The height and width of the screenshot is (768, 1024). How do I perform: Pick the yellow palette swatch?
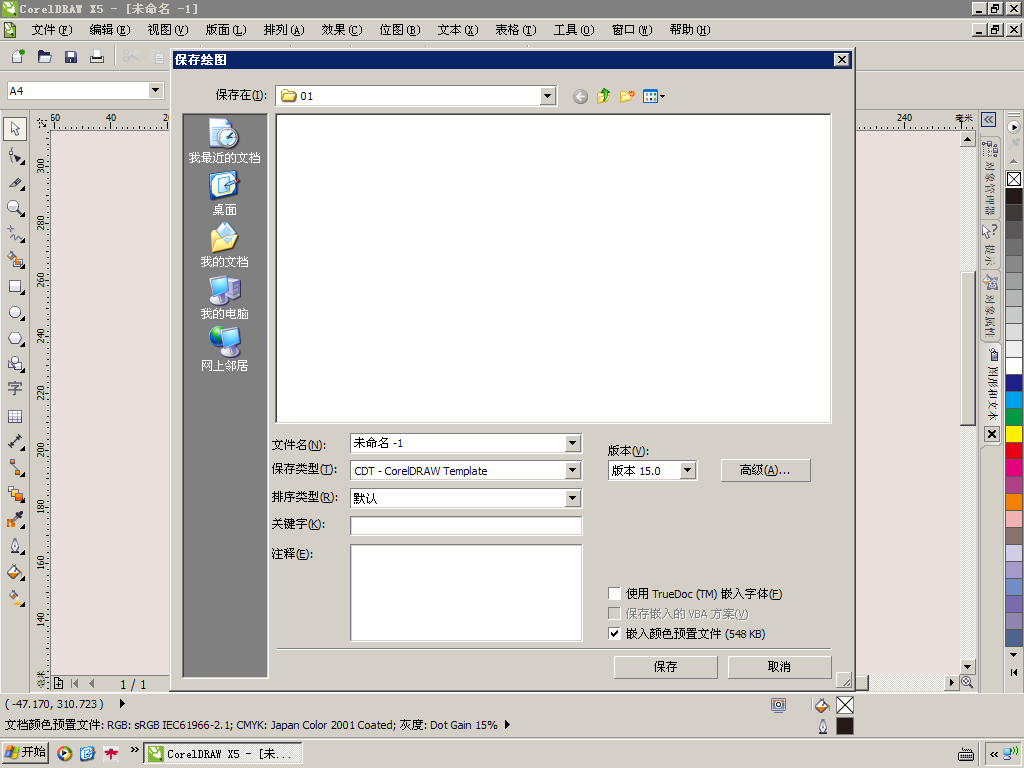tap(1014, 434)
